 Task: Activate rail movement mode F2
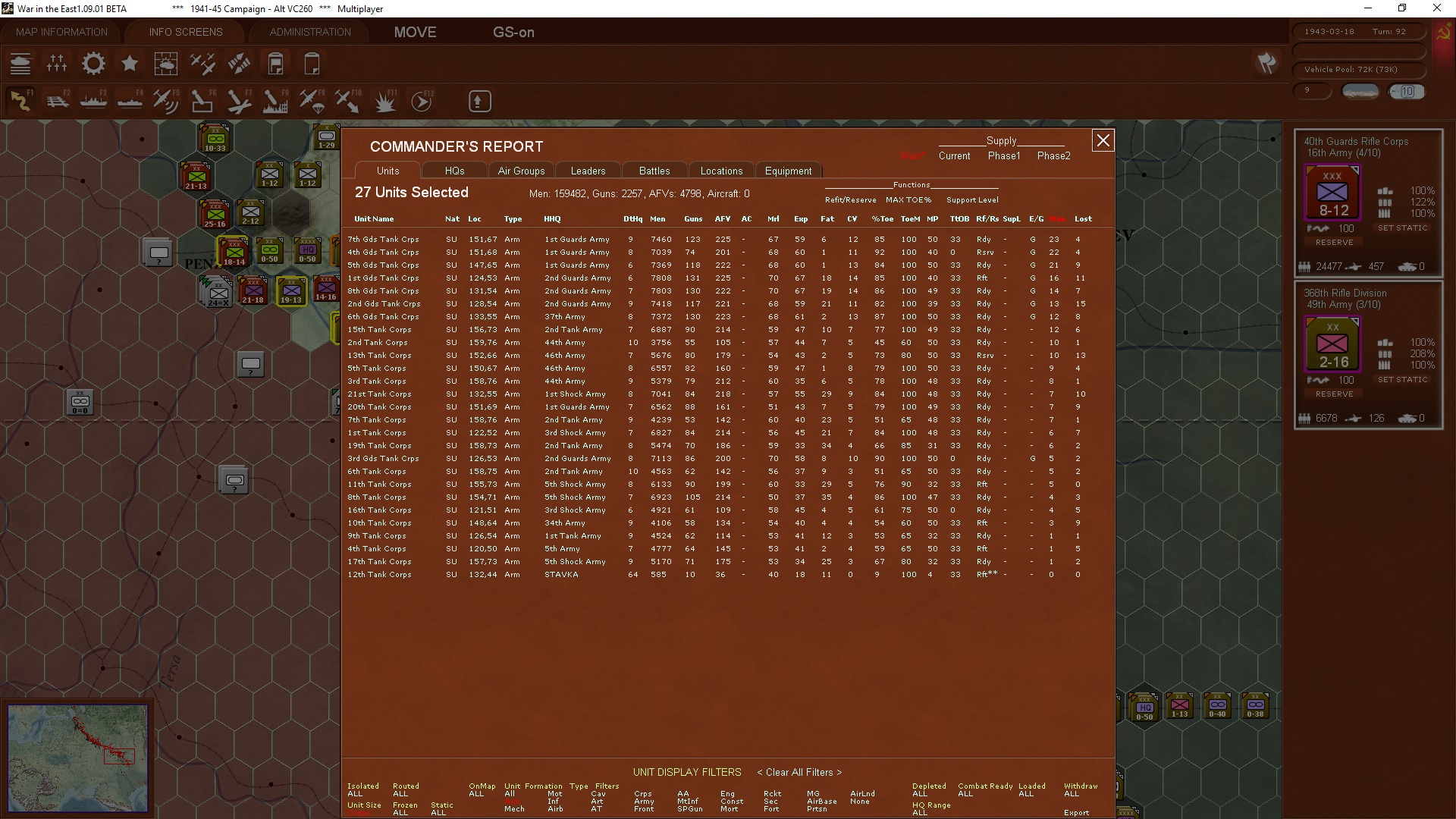(57, 101)
